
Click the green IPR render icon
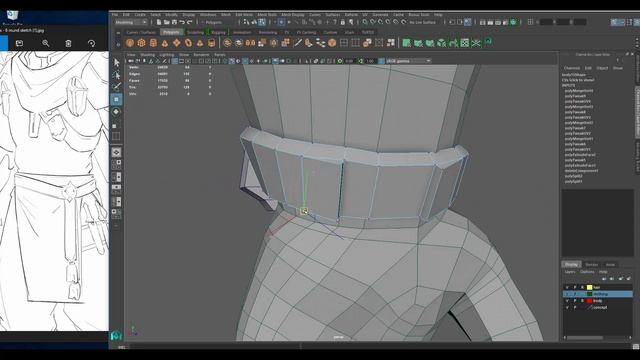513,22
